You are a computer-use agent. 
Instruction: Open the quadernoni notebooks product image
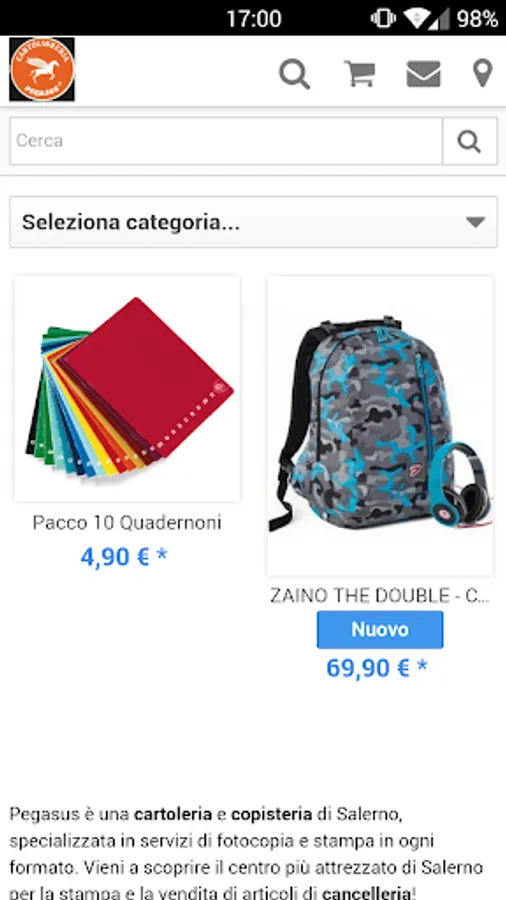(127, 389)
